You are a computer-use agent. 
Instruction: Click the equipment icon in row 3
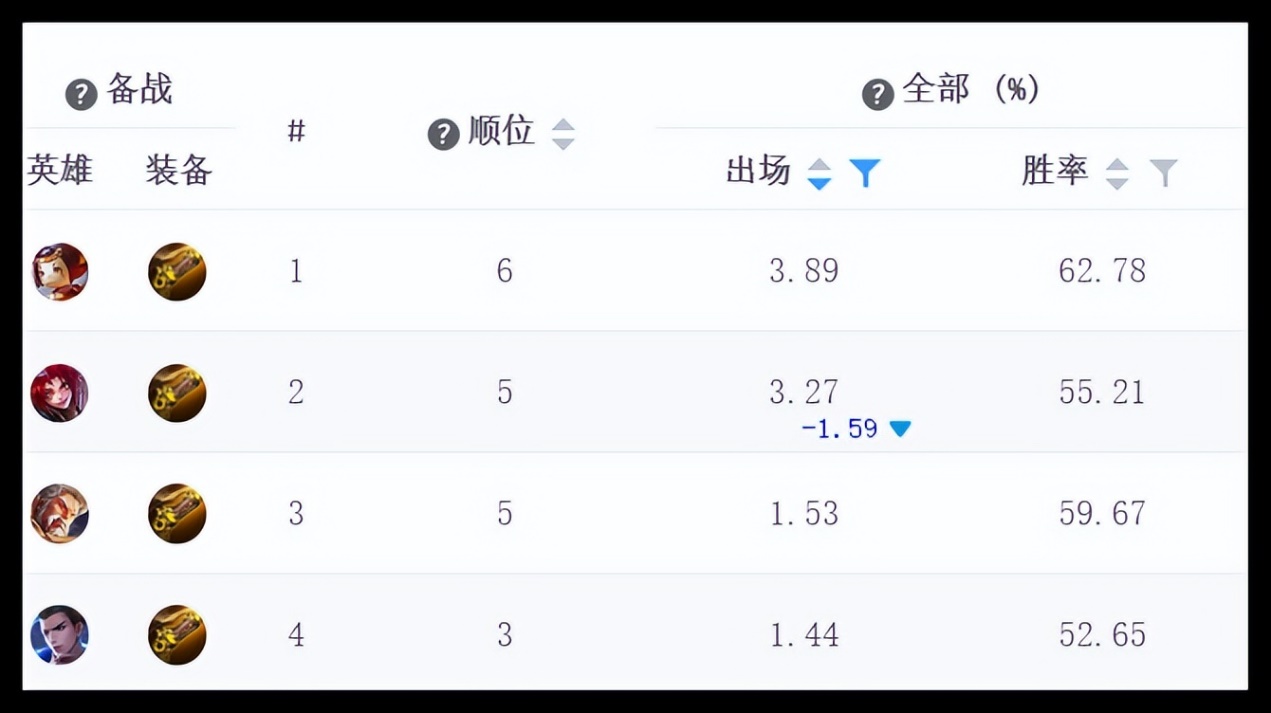click(177, 514)
